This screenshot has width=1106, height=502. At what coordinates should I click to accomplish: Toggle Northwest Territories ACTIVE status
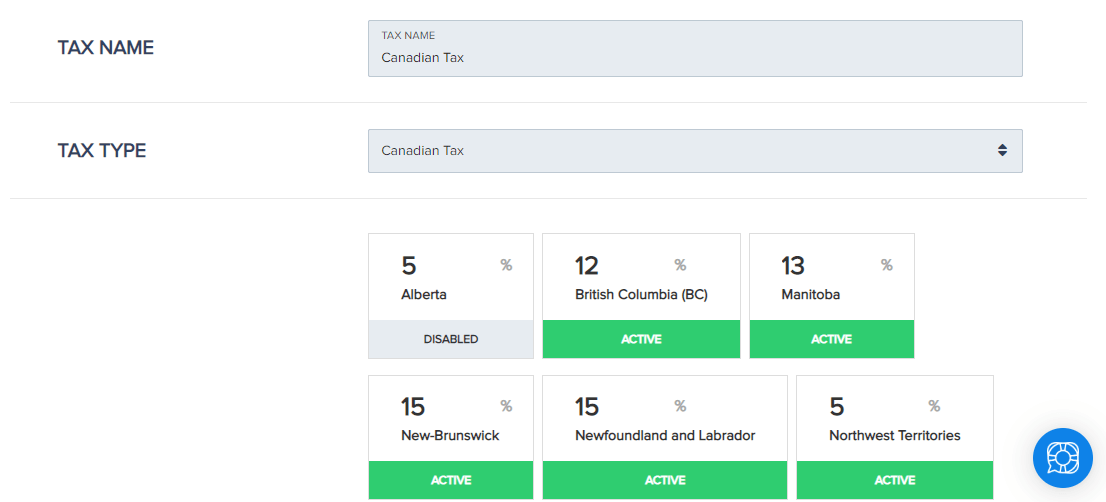pyautogui.click(x=895, y=480)
